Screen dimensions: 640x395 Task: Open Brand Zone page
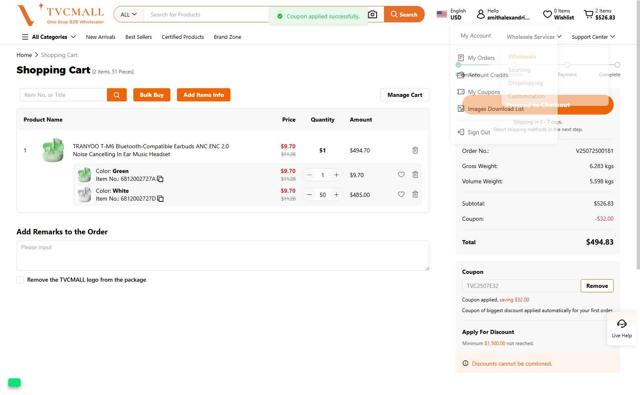[227, 37]
